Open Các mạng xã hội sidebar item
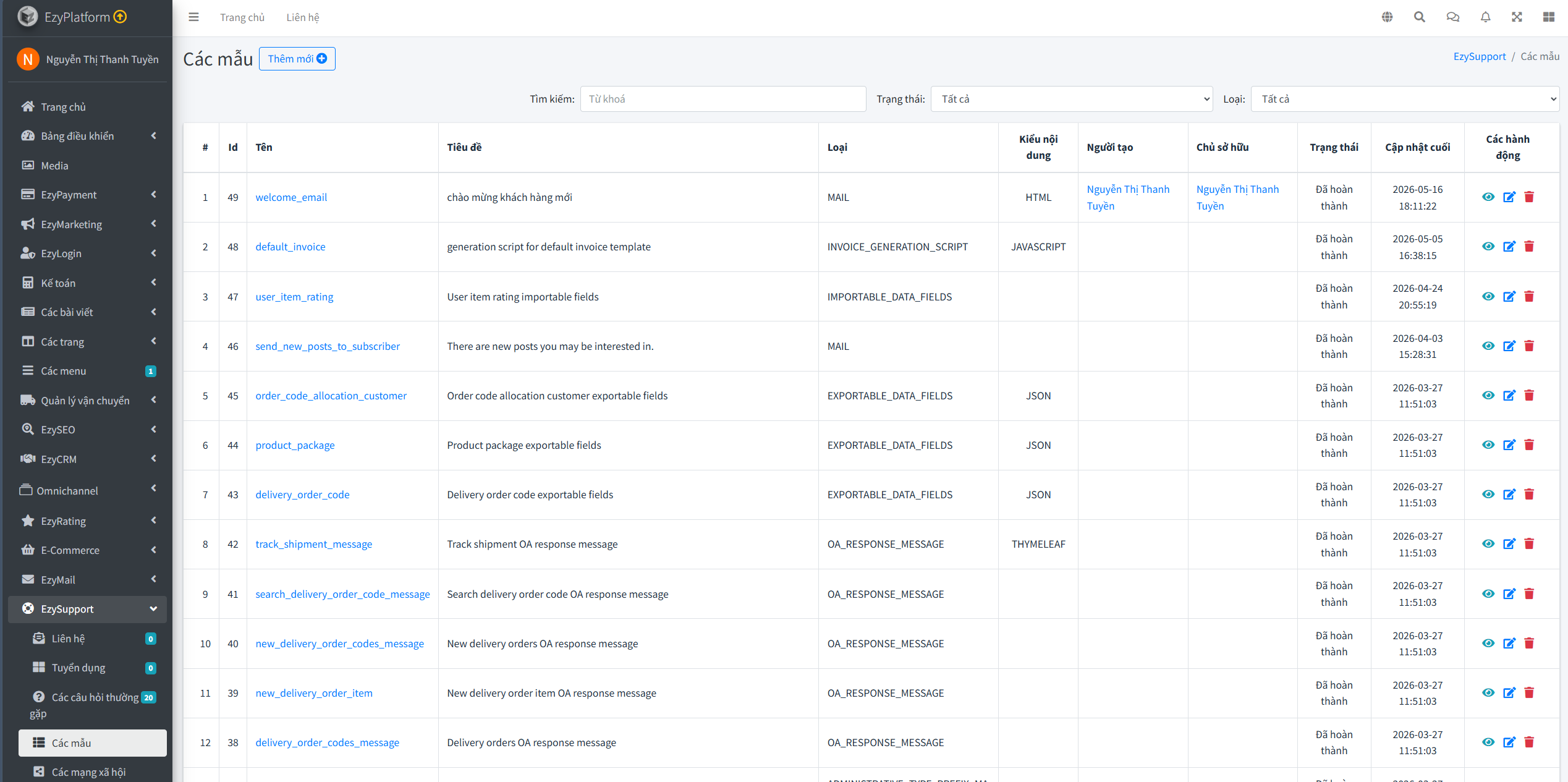Screen dimensions: 1568x782 (93, 771)
